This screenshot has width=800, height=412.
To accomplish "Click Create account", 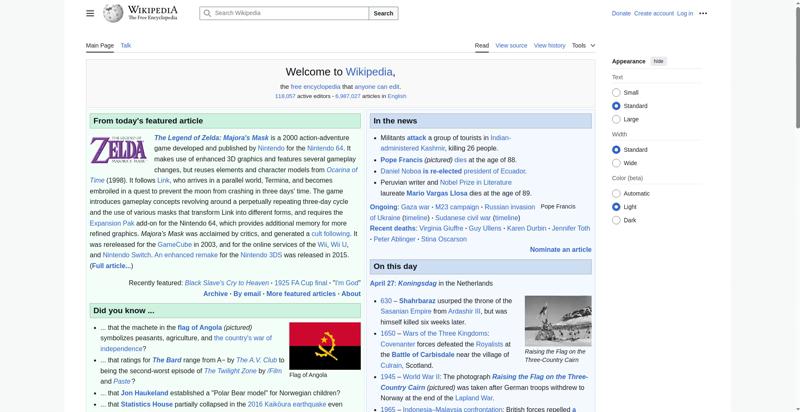I will click(654, 13).
